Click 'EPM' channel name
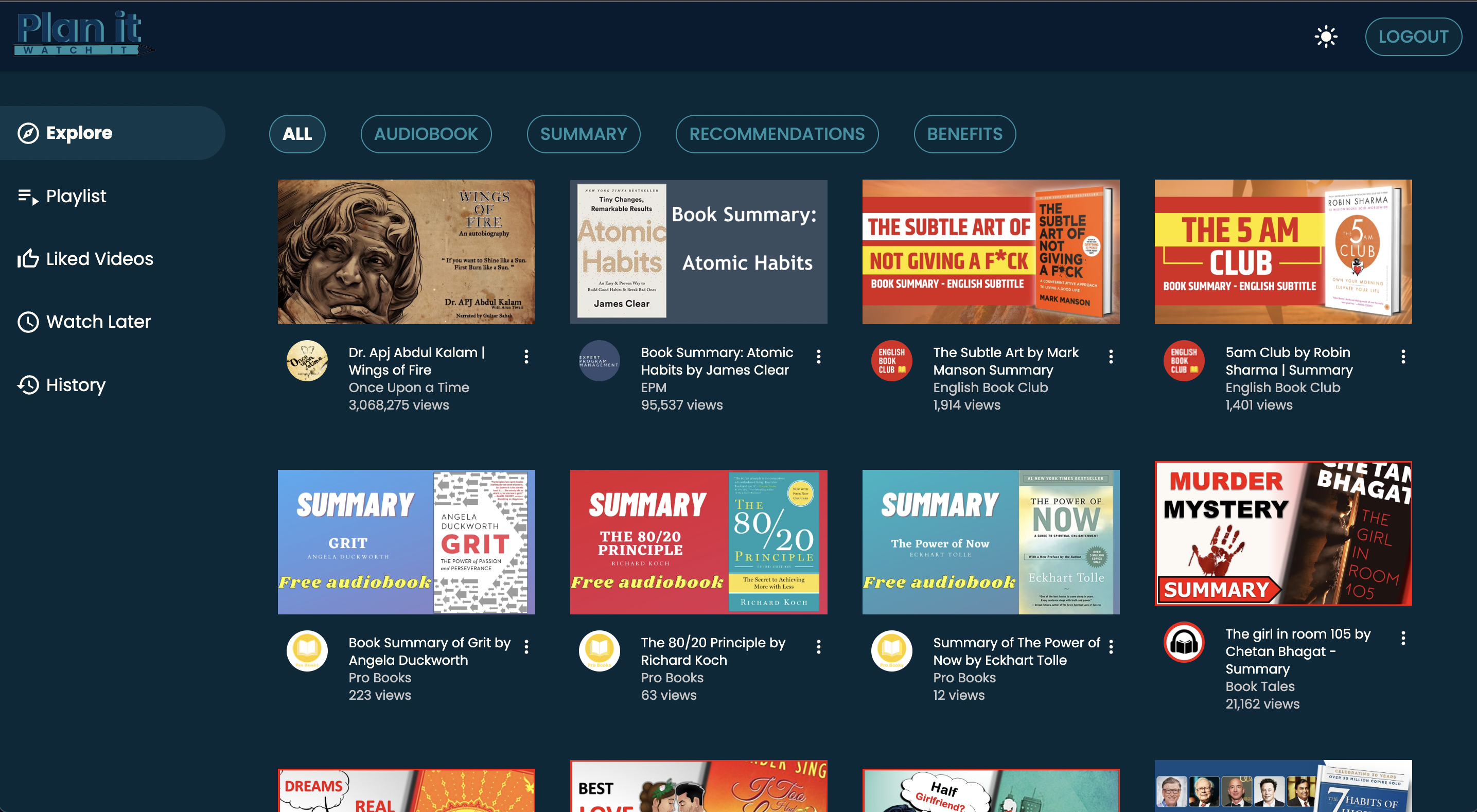Screen dimensions: 1477x812 pyautogui.click(x=654, y=387)
